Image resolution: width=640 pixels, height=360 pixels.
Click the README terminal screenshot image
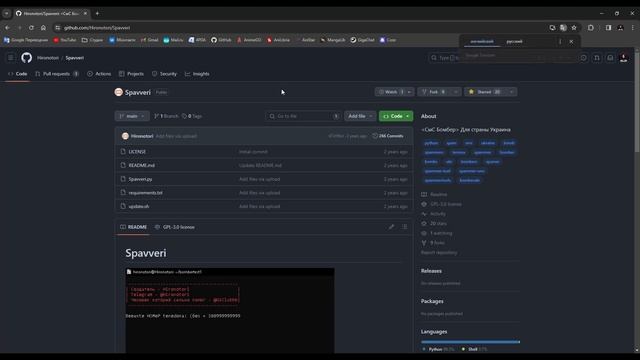pos(230,310)
